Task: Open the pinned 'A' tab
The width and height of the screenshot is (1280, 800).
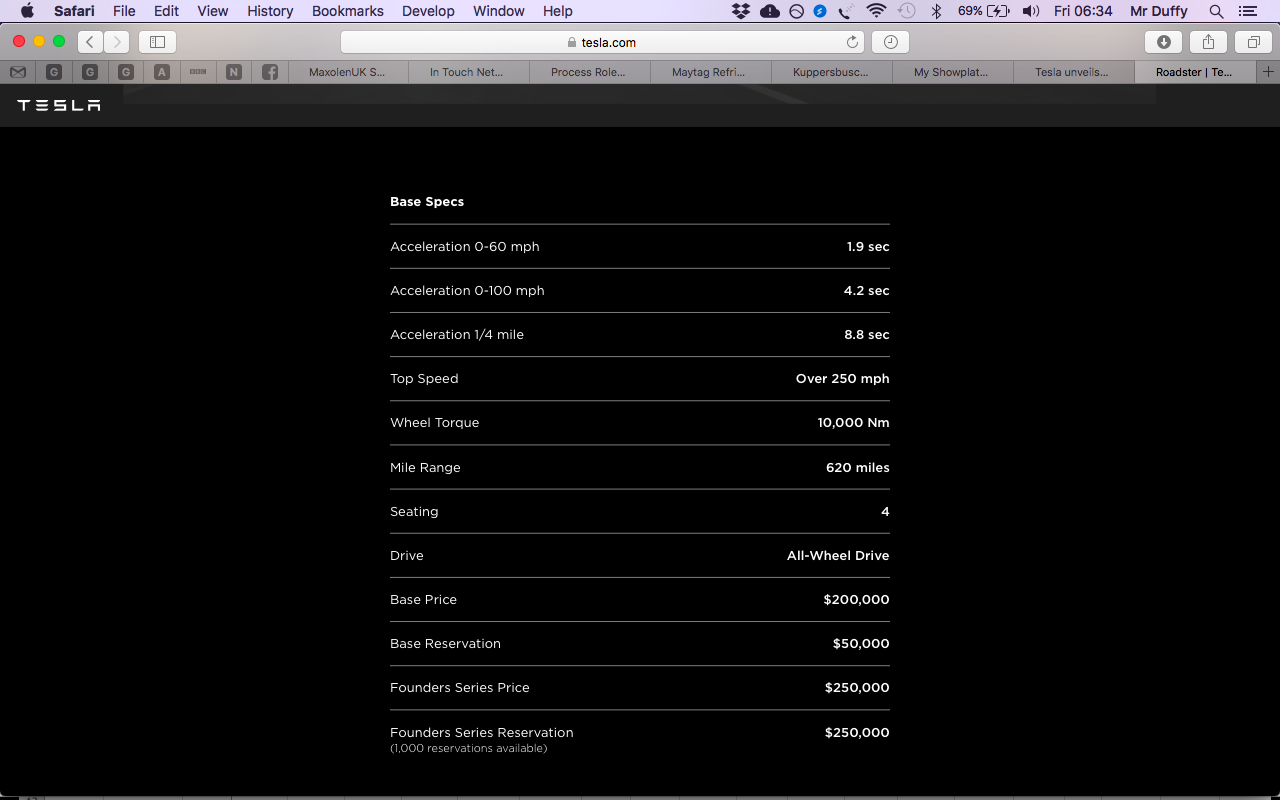Action: pyautogui.click(x=162, y=72)
